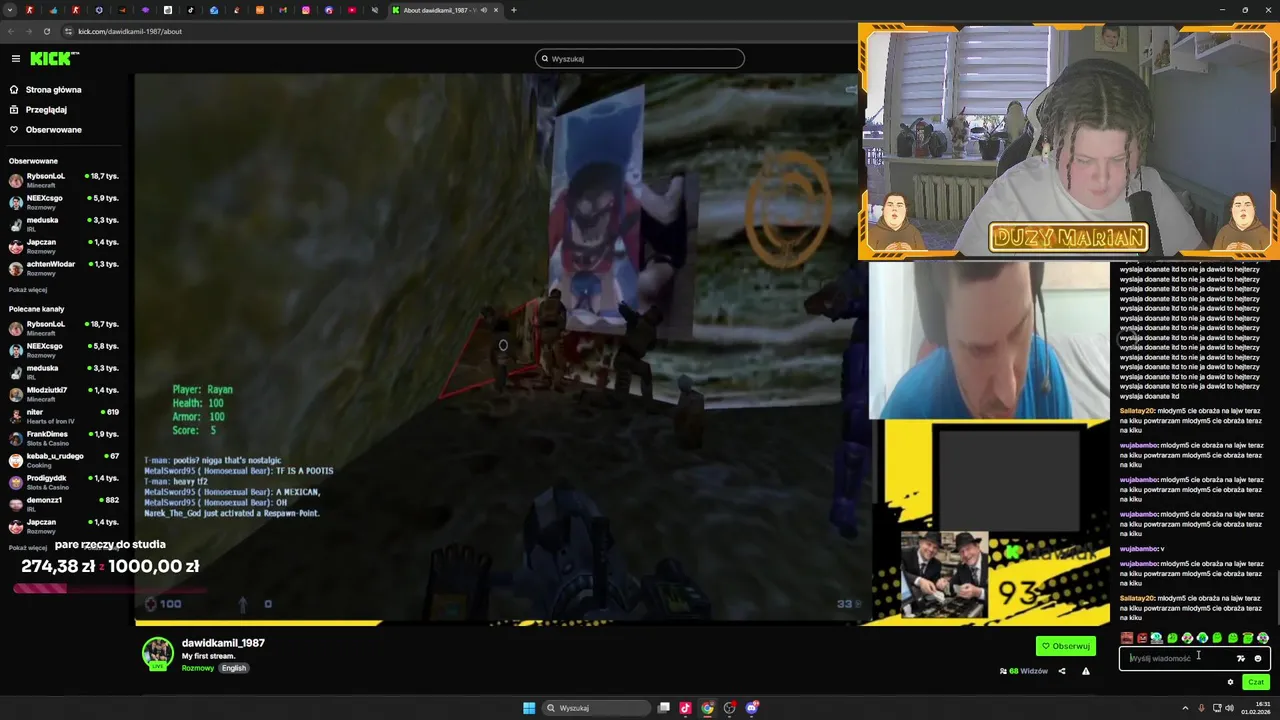Open niter Hearts of Iron IV channel

pyautogui.click(x=64, y=416)
